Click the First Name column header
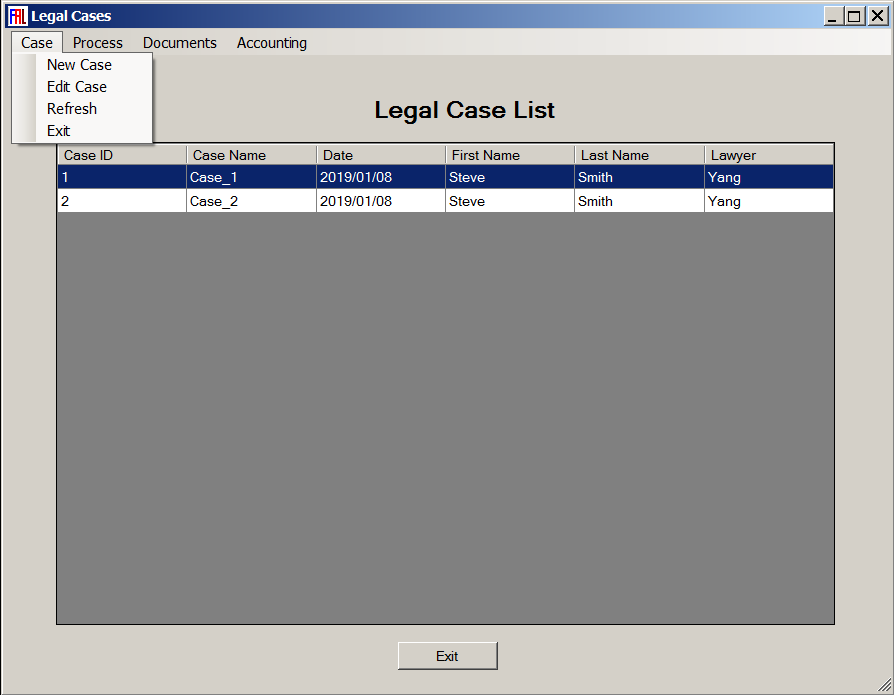The width and height of the screenshot is (894, 695). (x=510, y=155)
